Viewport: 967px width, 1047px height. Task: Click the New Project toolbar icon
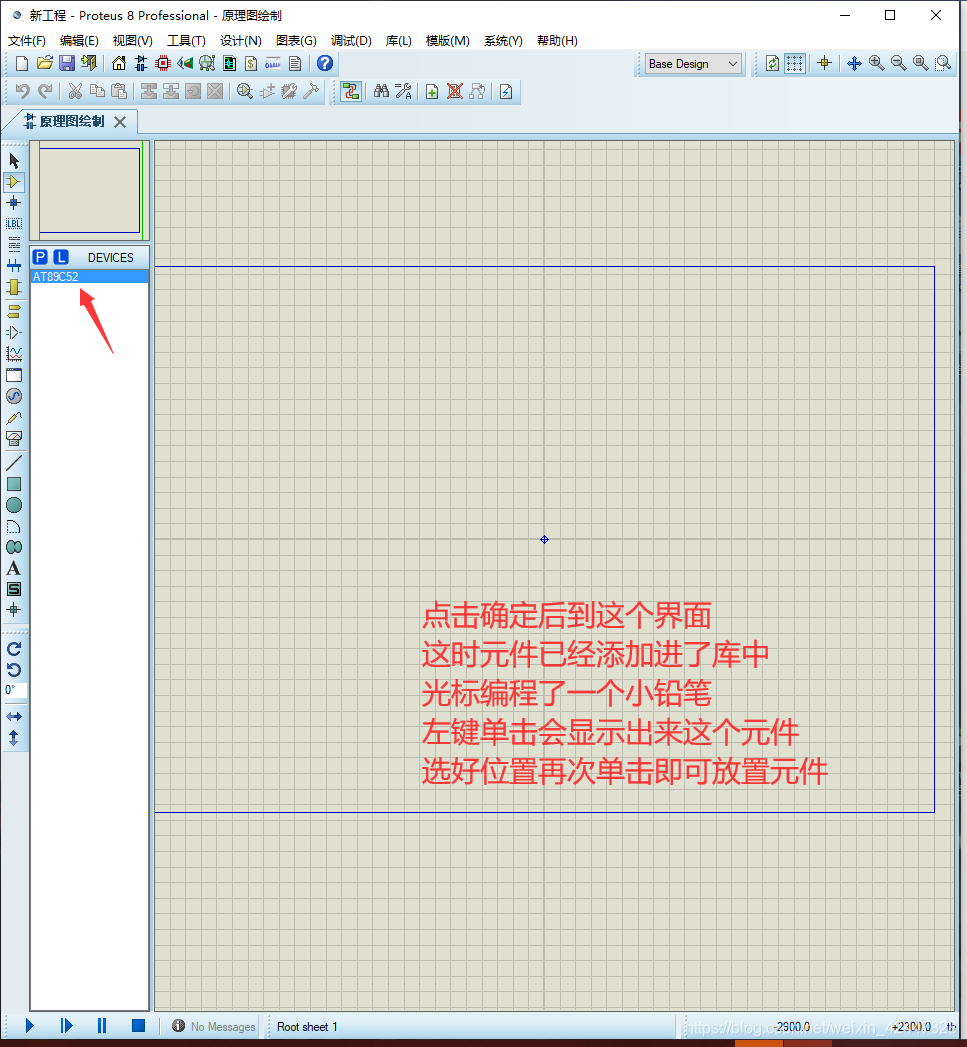(22, 63)
